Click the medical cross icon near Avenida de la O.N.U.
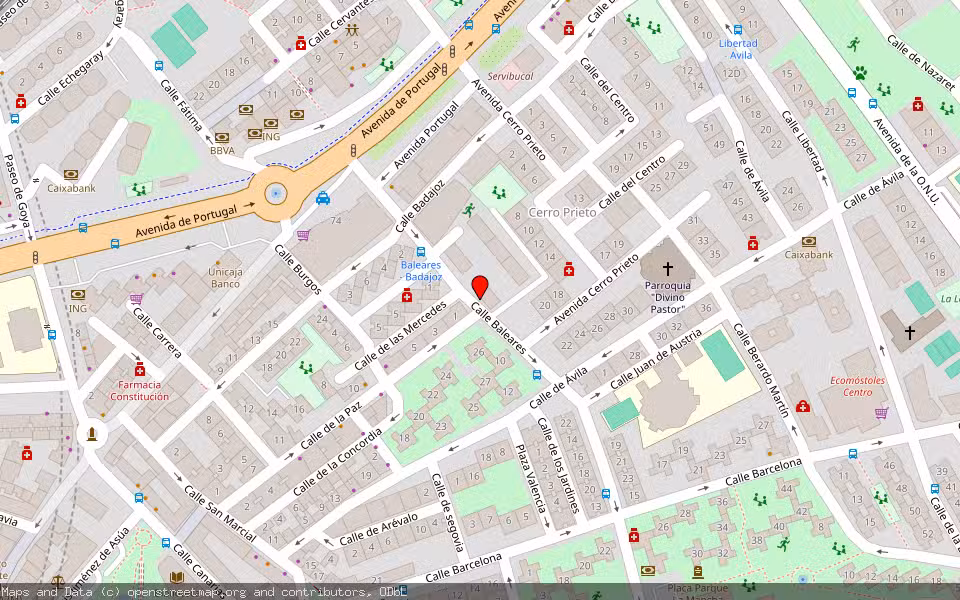Image resolution: width=960 pixels, height=600 pixels. click(x=917, y=105)
